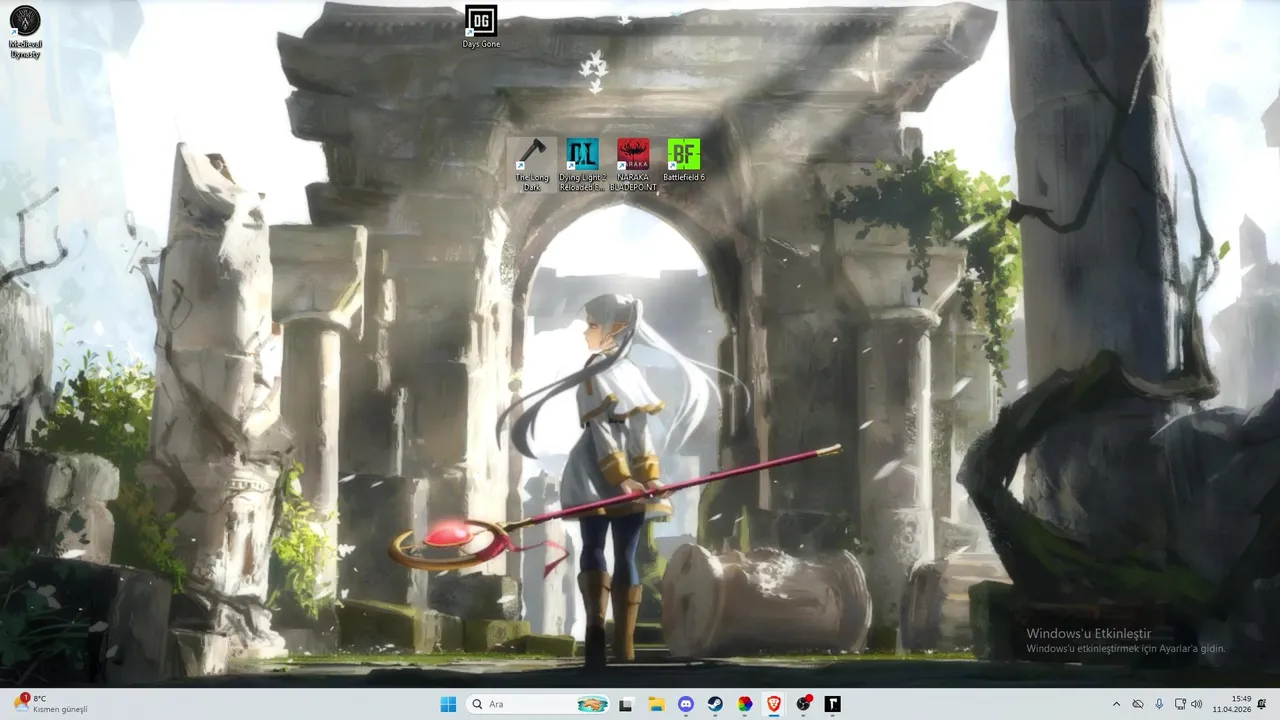Click the microphone tray icon
Image resolution: width=1280 pixels, height=720 pixels.
[1159, 704]
